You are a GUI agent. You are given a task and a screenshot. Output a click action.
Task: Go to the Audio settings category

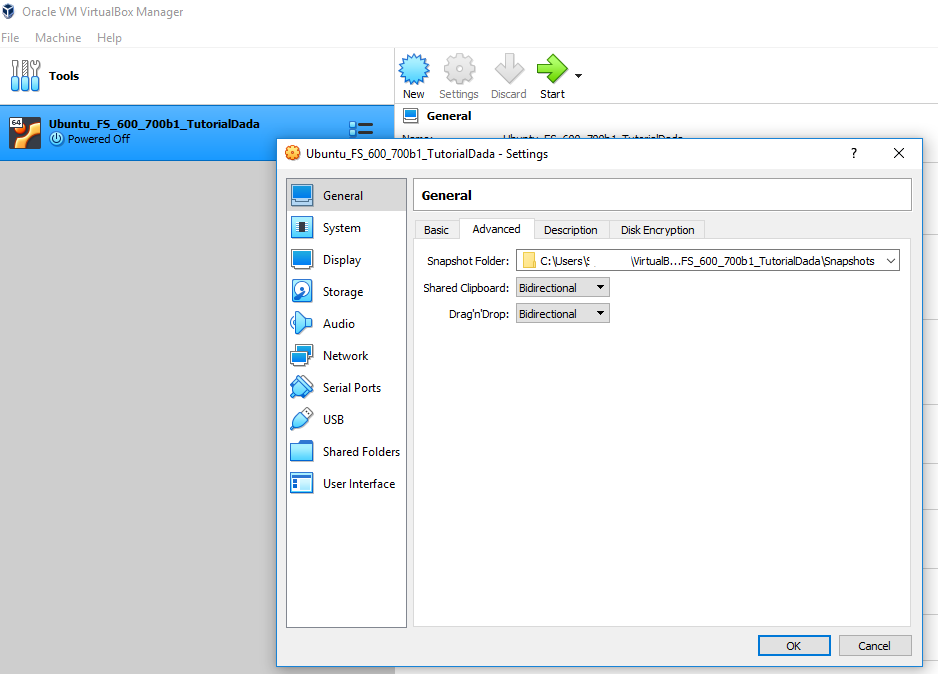click(338, 324)
